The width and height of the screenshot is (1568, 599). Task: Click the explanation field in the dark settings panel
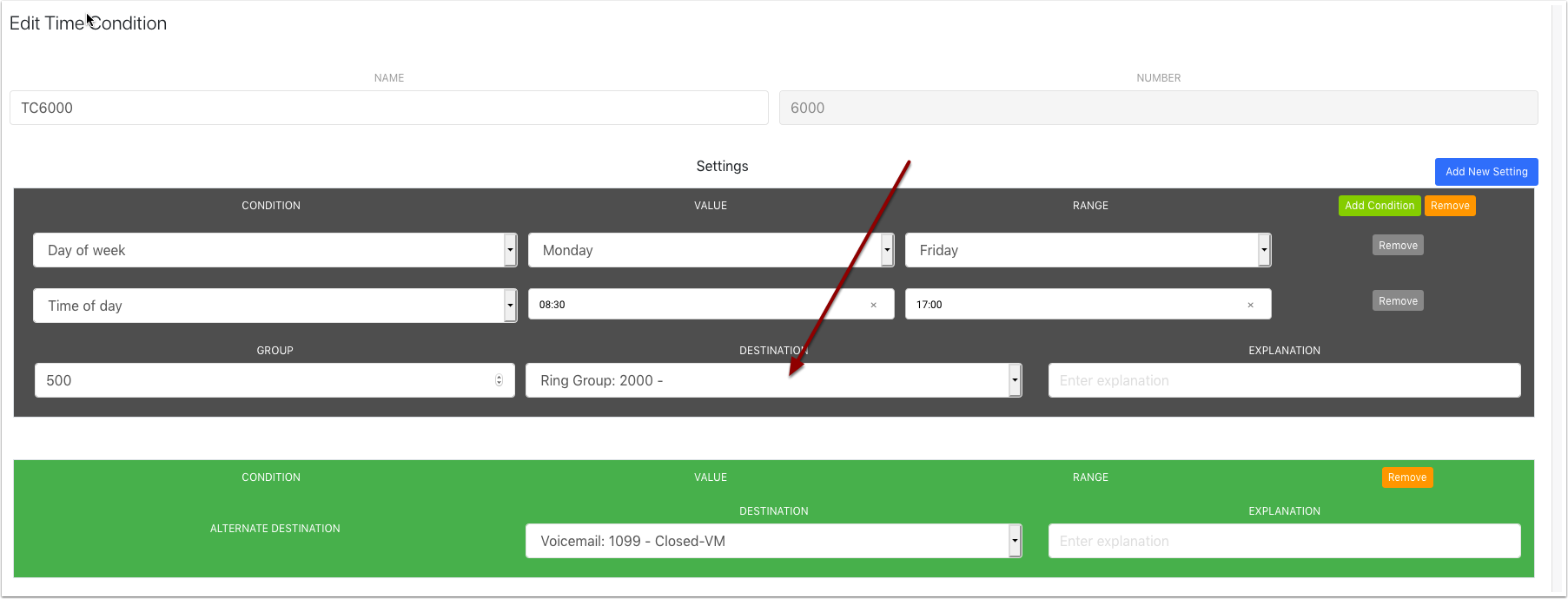click(1284, 380)
